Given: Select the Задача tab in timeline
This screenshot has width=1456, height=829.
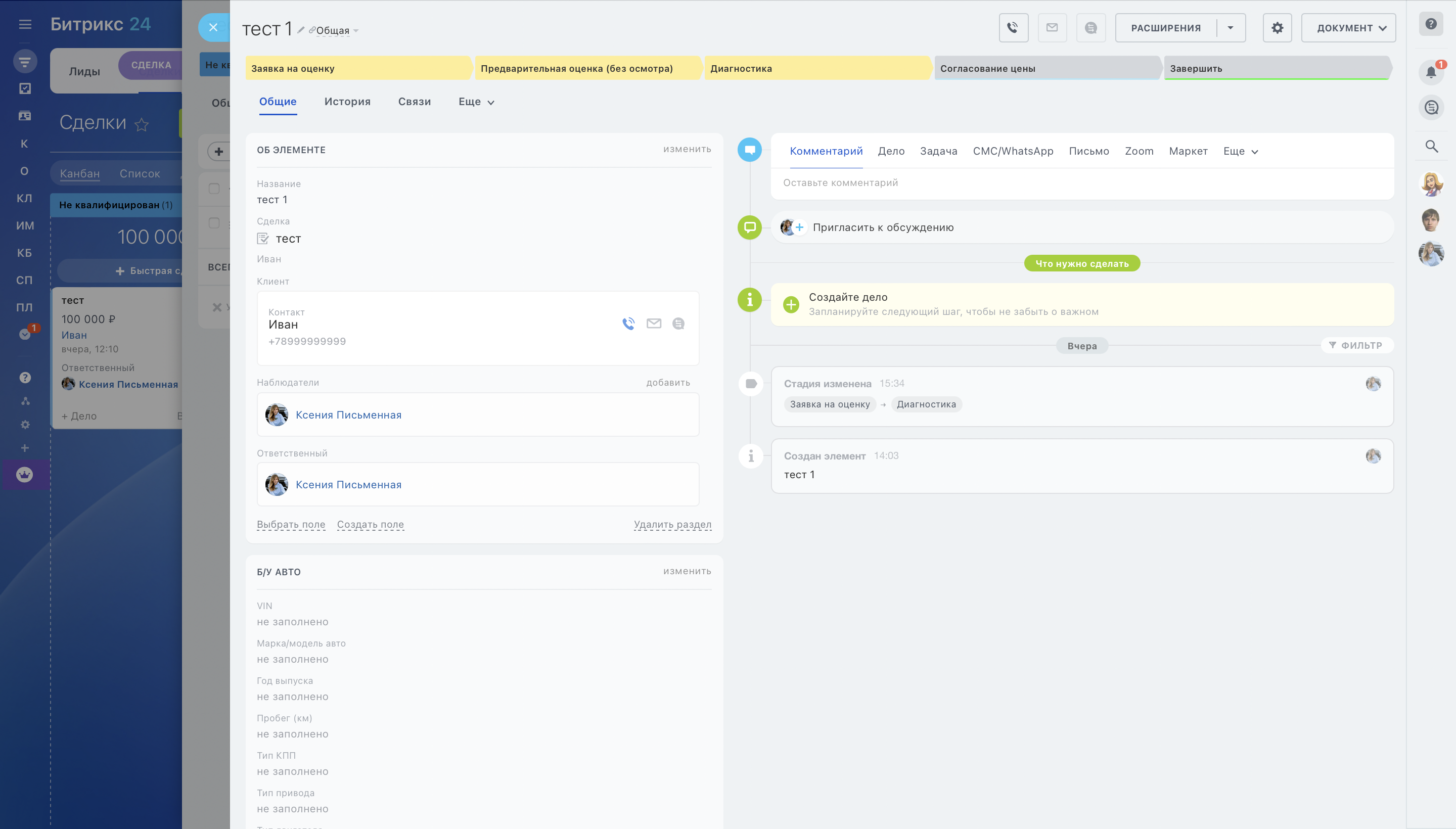Looking at the screenshot, I should click(x=938, y=151).
